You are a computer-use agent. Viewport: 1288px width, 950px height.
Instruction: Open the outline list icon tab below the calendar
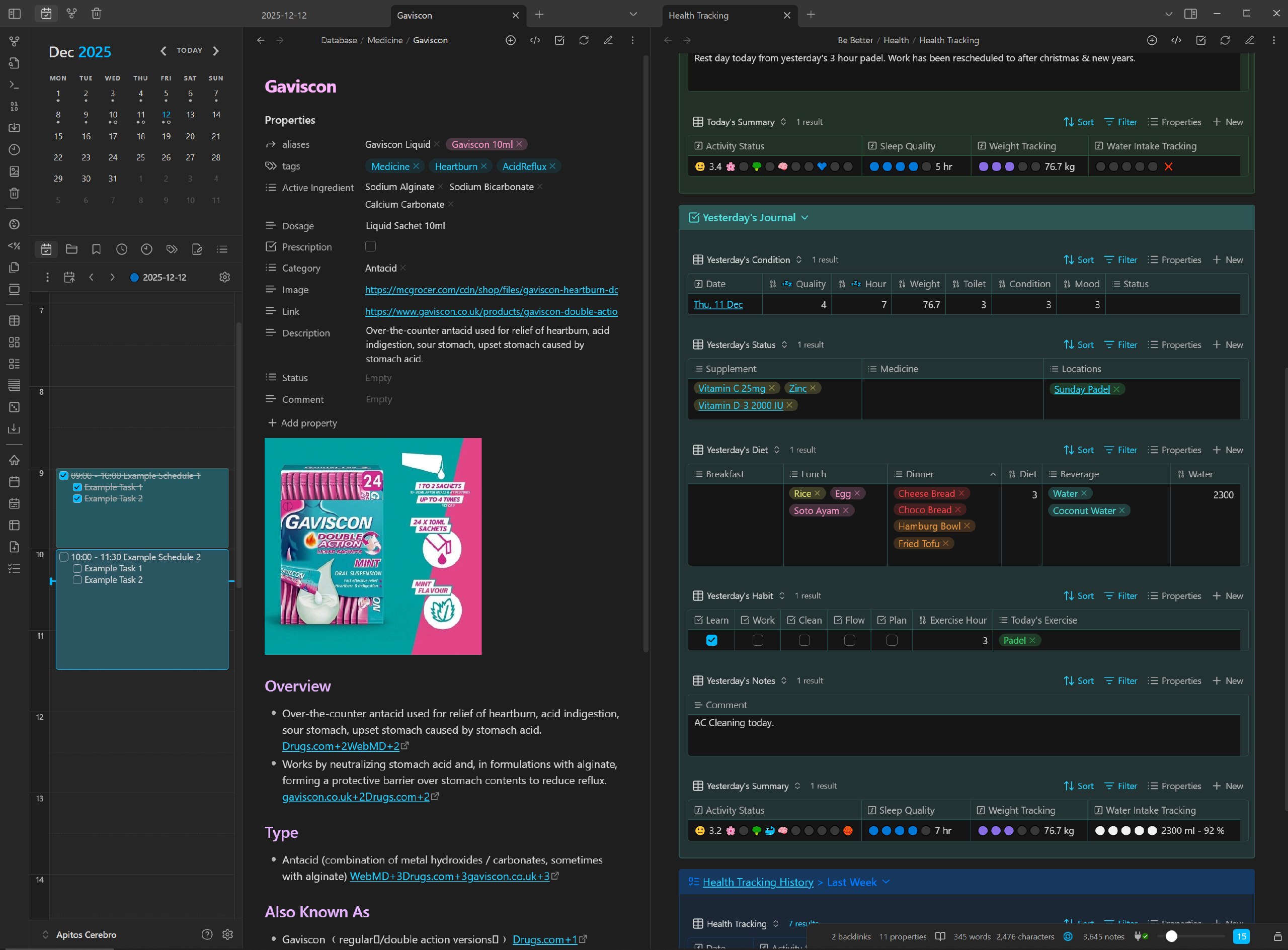[x=222, y=249]
